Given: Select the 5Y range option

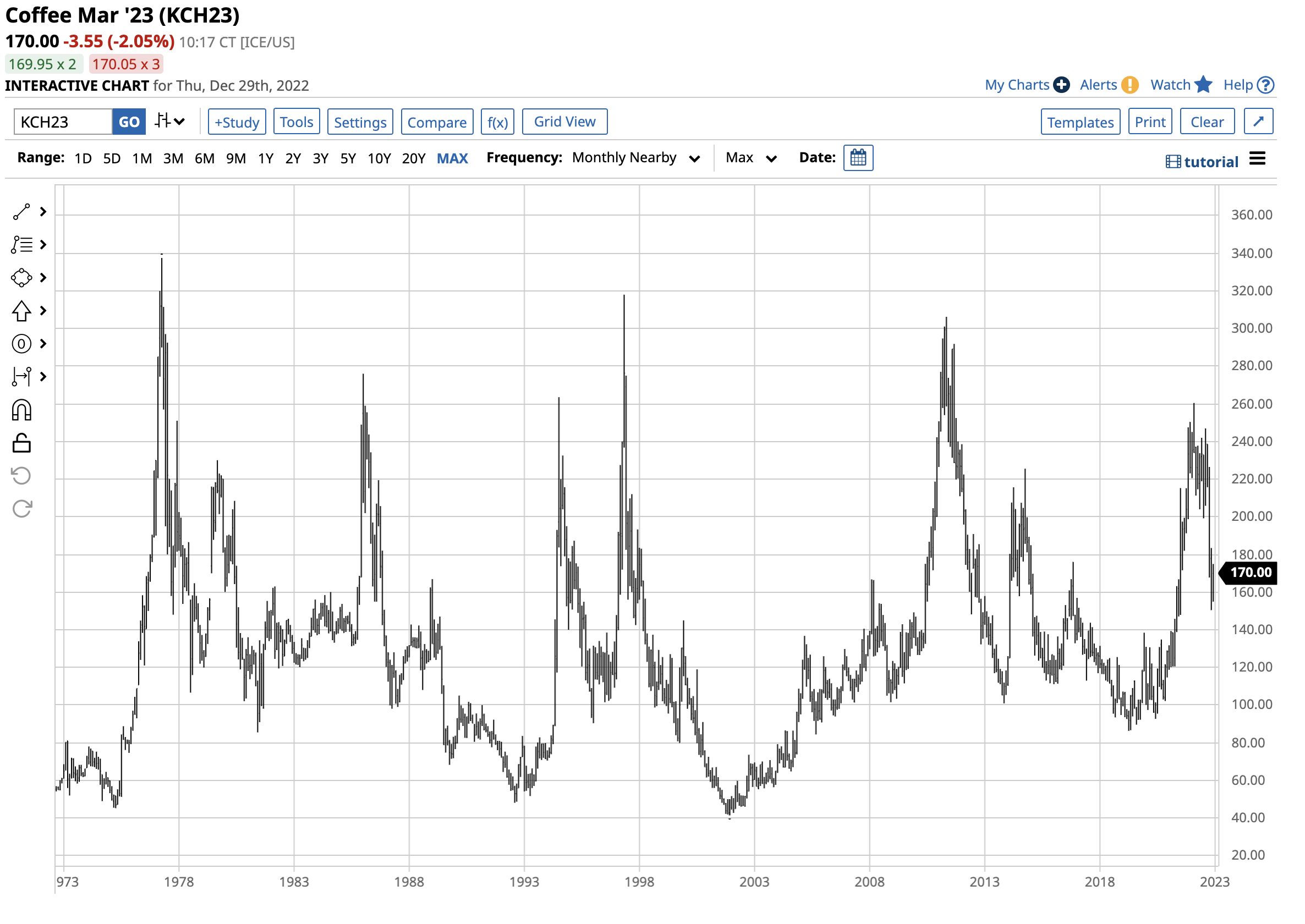Looking at the screenshot, I should pyautogui.click(x=348, y=159).
